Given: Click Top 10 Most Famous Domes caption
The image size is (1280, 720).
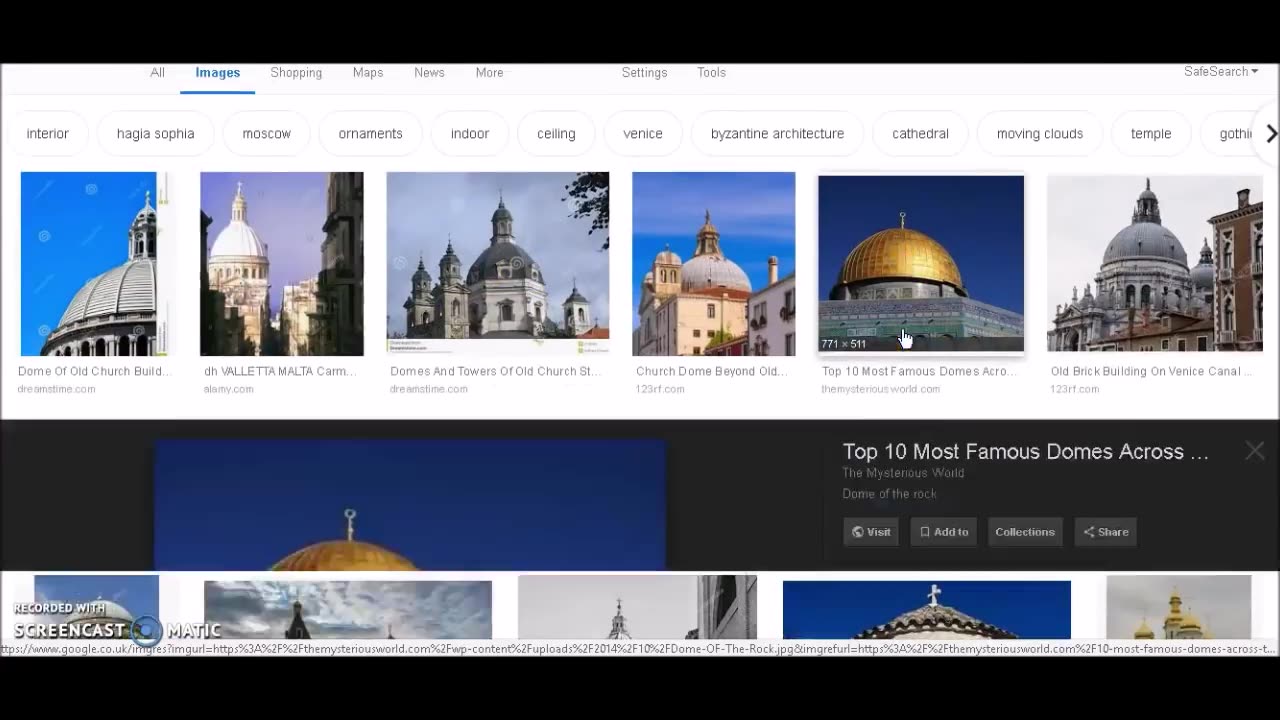Looking at the screenshot, I should (919, 371).
